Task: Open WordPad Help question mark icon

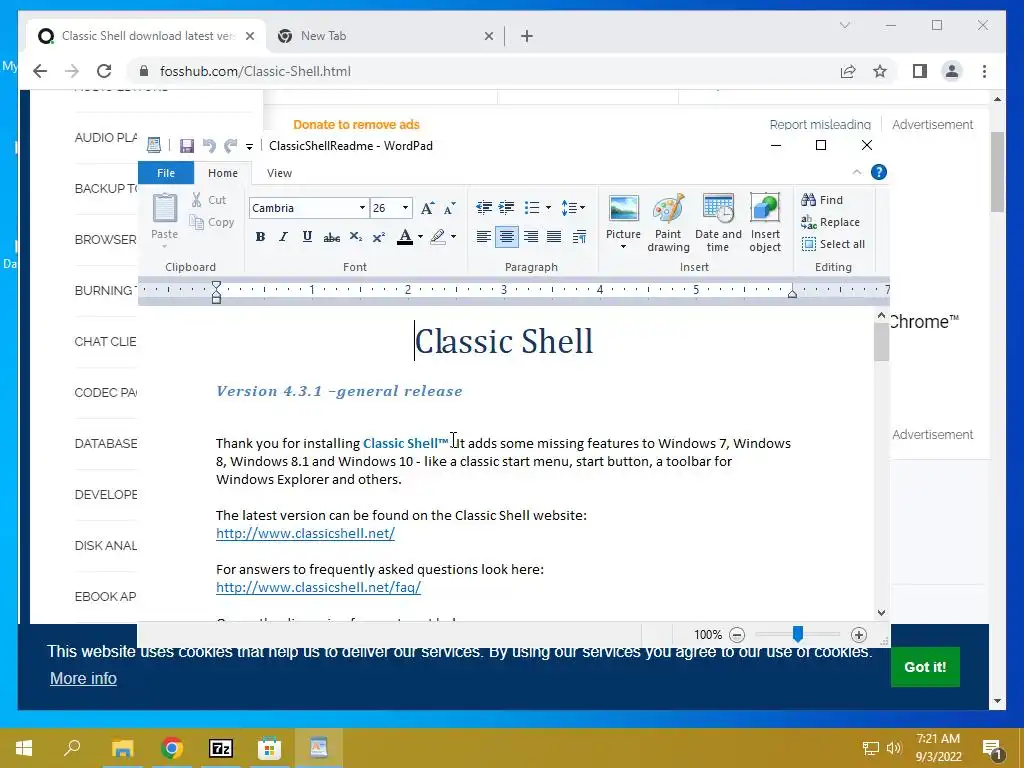Action: 879,172
